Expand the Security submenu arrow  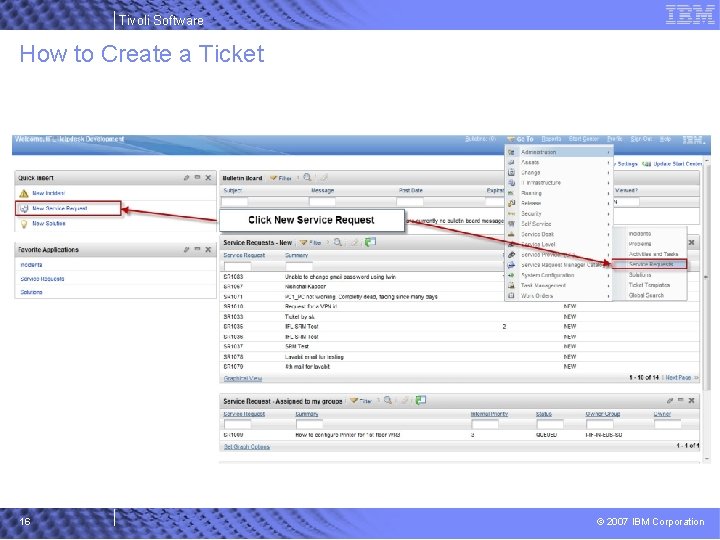tap(608, 214)
